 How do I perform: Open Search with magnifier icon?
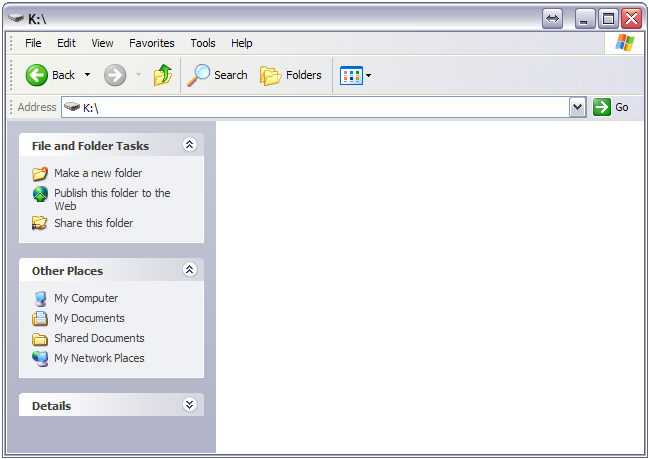pos(199,75)
